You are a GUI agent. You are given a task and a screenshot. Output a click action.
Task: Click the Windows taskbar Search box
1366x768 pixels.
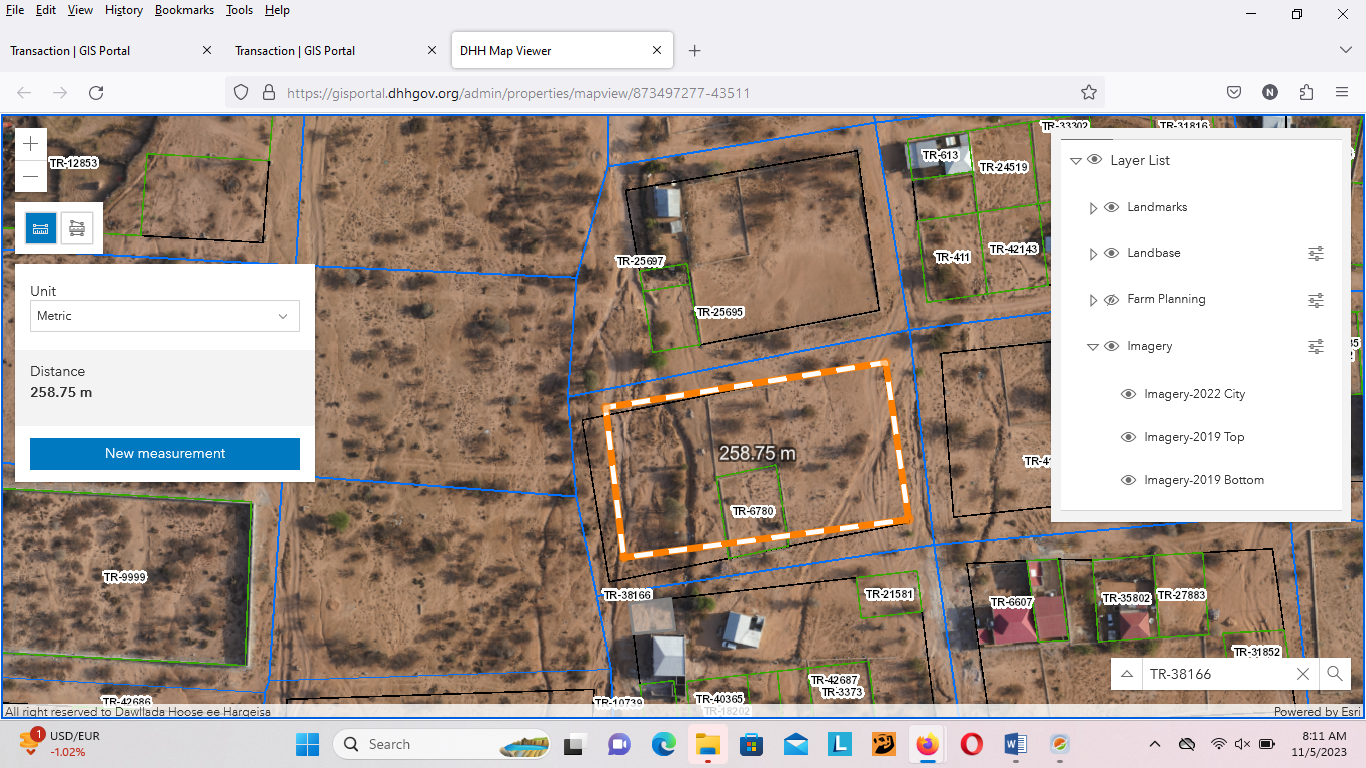(441, 744)
